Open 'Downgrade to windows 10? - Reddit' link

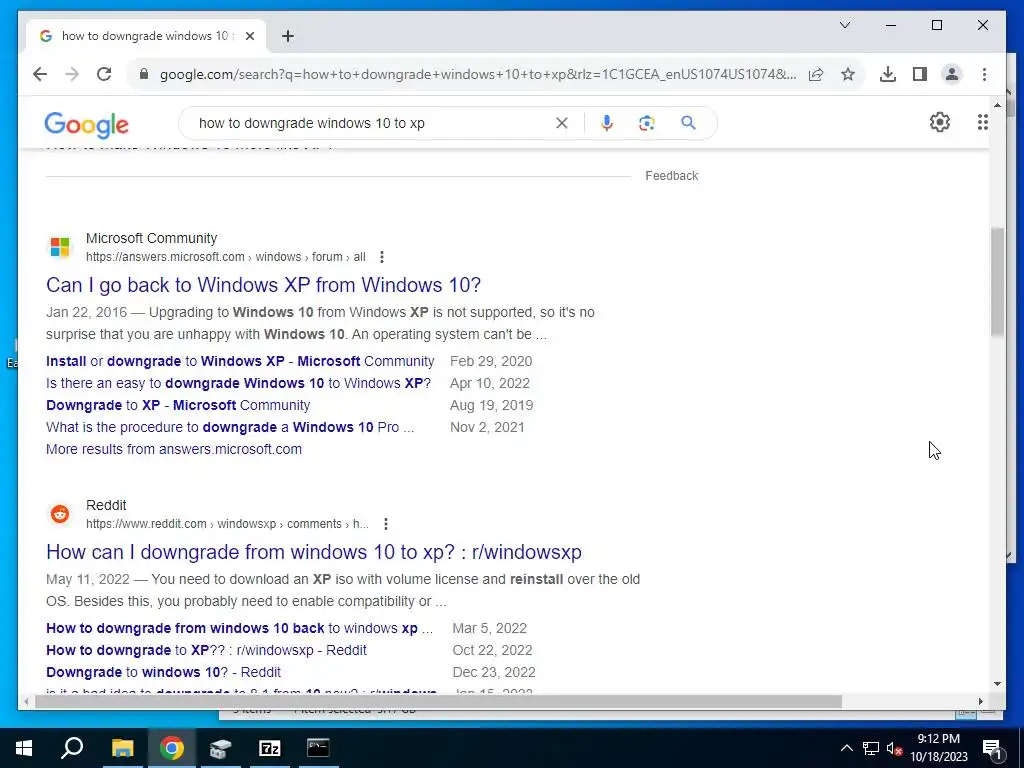click(163, 672)
